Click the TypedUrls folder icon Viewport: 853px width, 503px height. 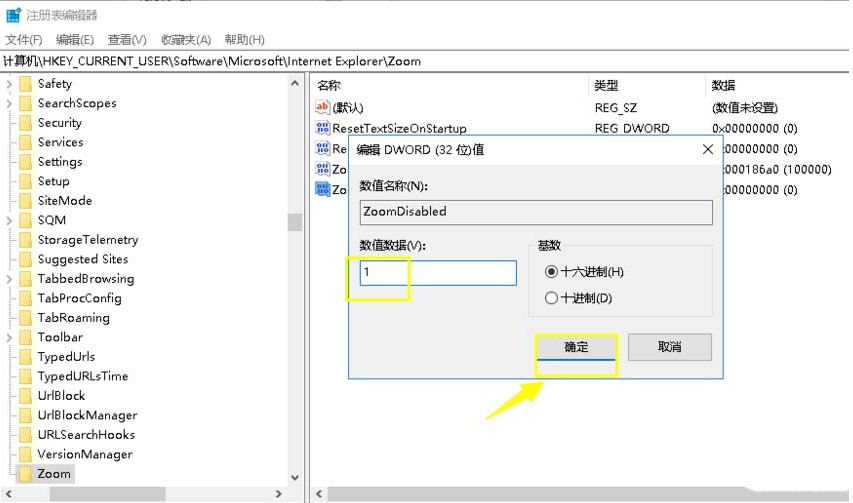pos(25,357)
